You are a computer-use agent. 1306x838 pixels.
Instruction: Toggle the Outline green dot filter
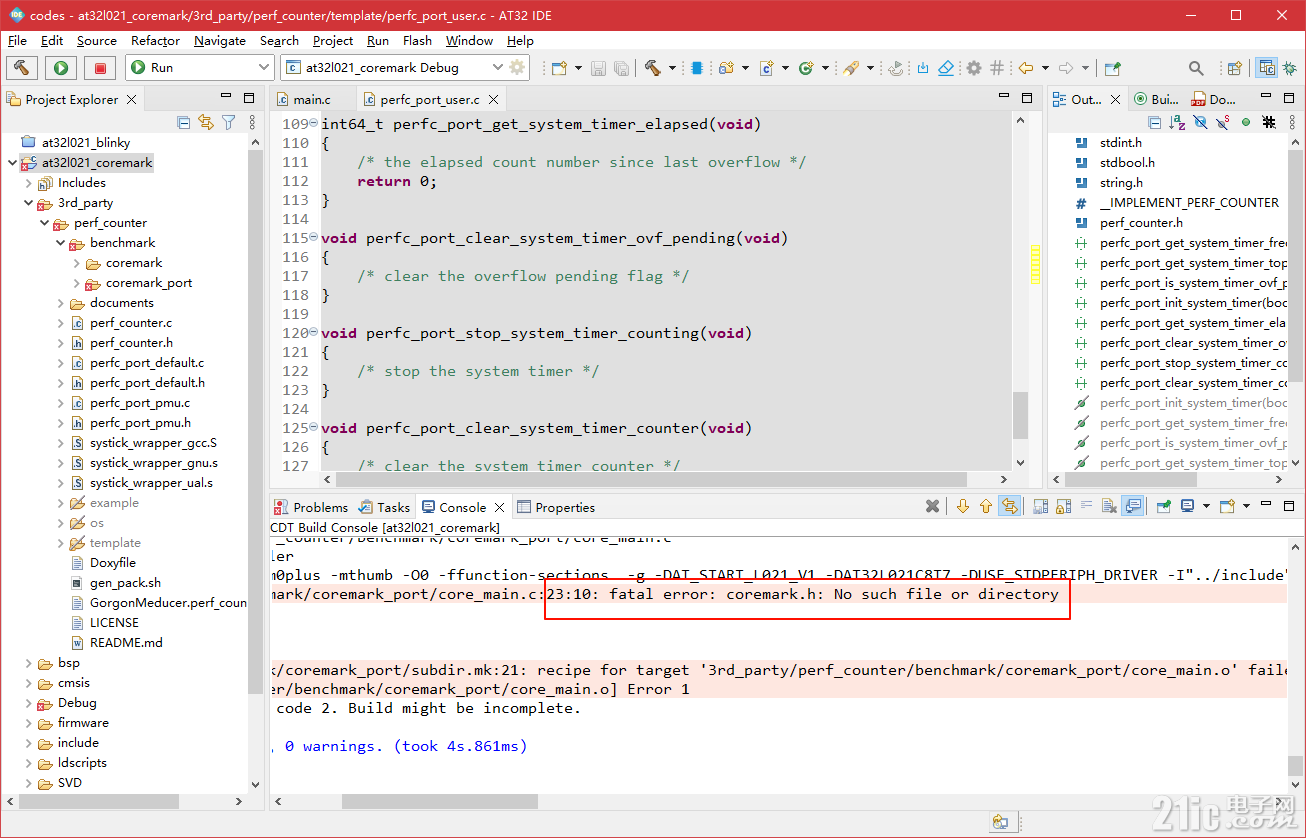coord(1246,122)
